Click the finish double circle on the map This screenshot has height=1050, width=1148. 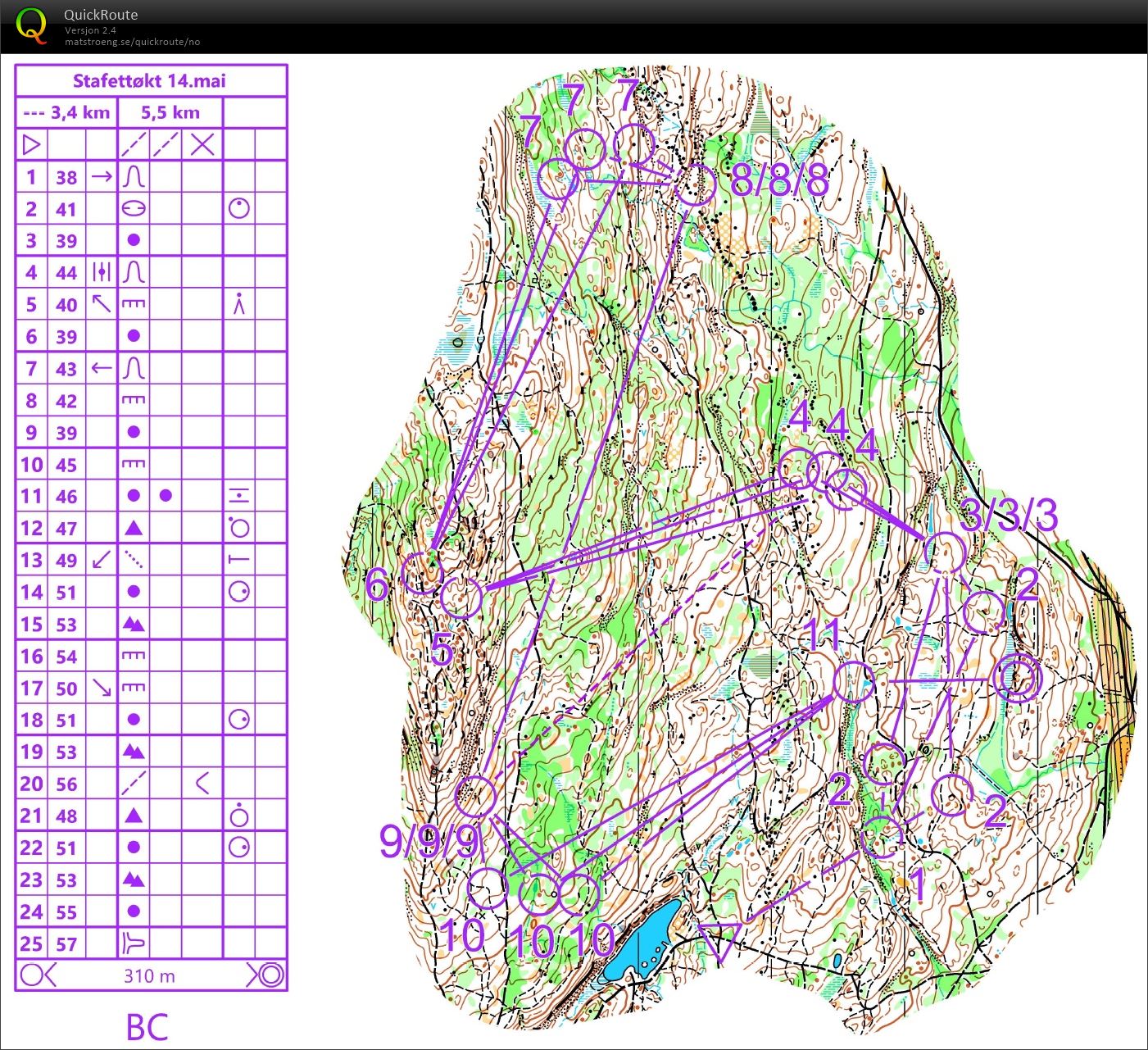click(x=1016, y=680)
